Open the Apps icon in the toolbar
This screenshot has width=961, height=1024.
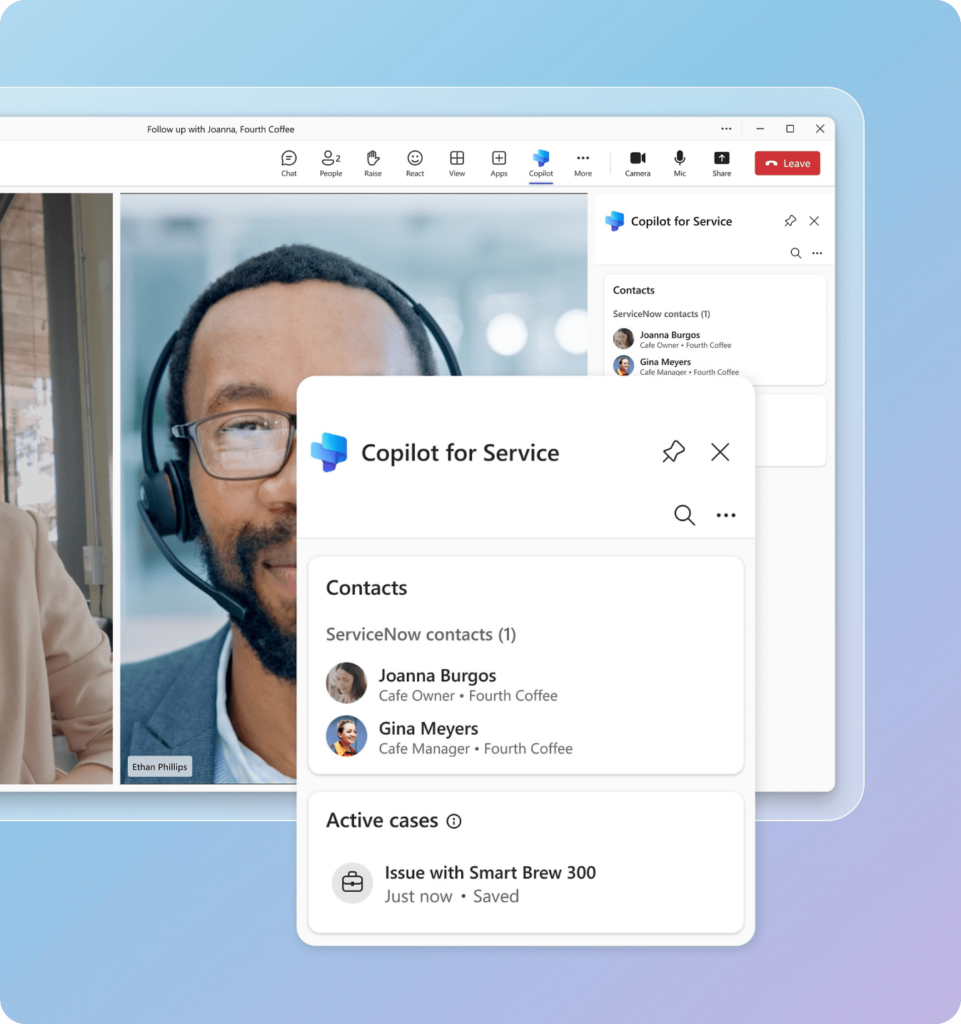click(498, 162)
